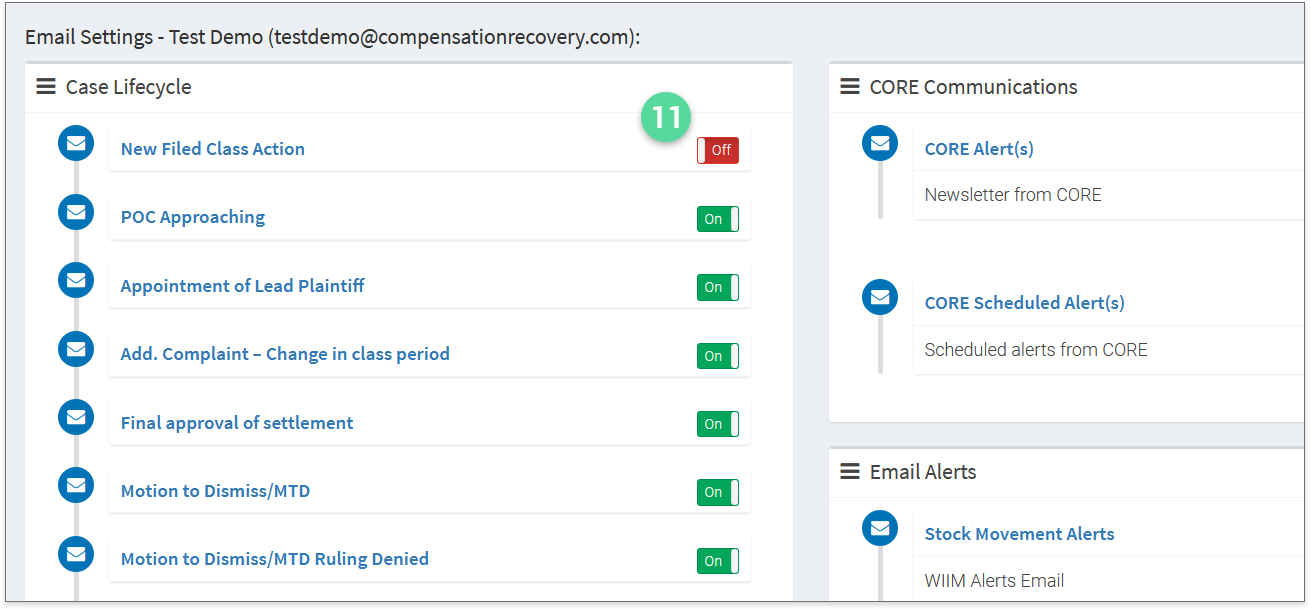Switch off Motion to Dismiss/MTD toggle
The image size is (1310, 610).
(718, 492)
